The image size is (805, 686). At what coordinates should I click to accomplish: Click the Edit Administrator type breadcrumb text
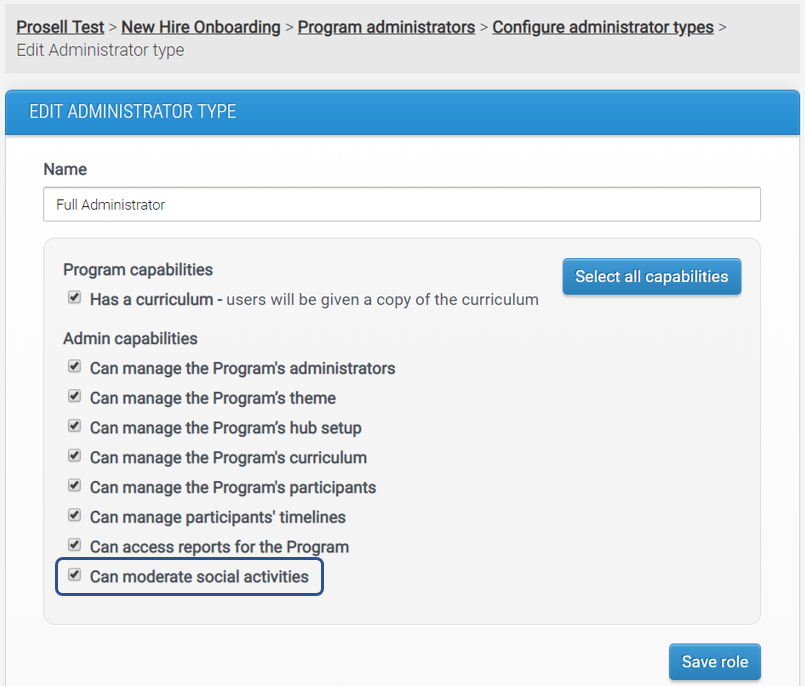tap(100, 49)
